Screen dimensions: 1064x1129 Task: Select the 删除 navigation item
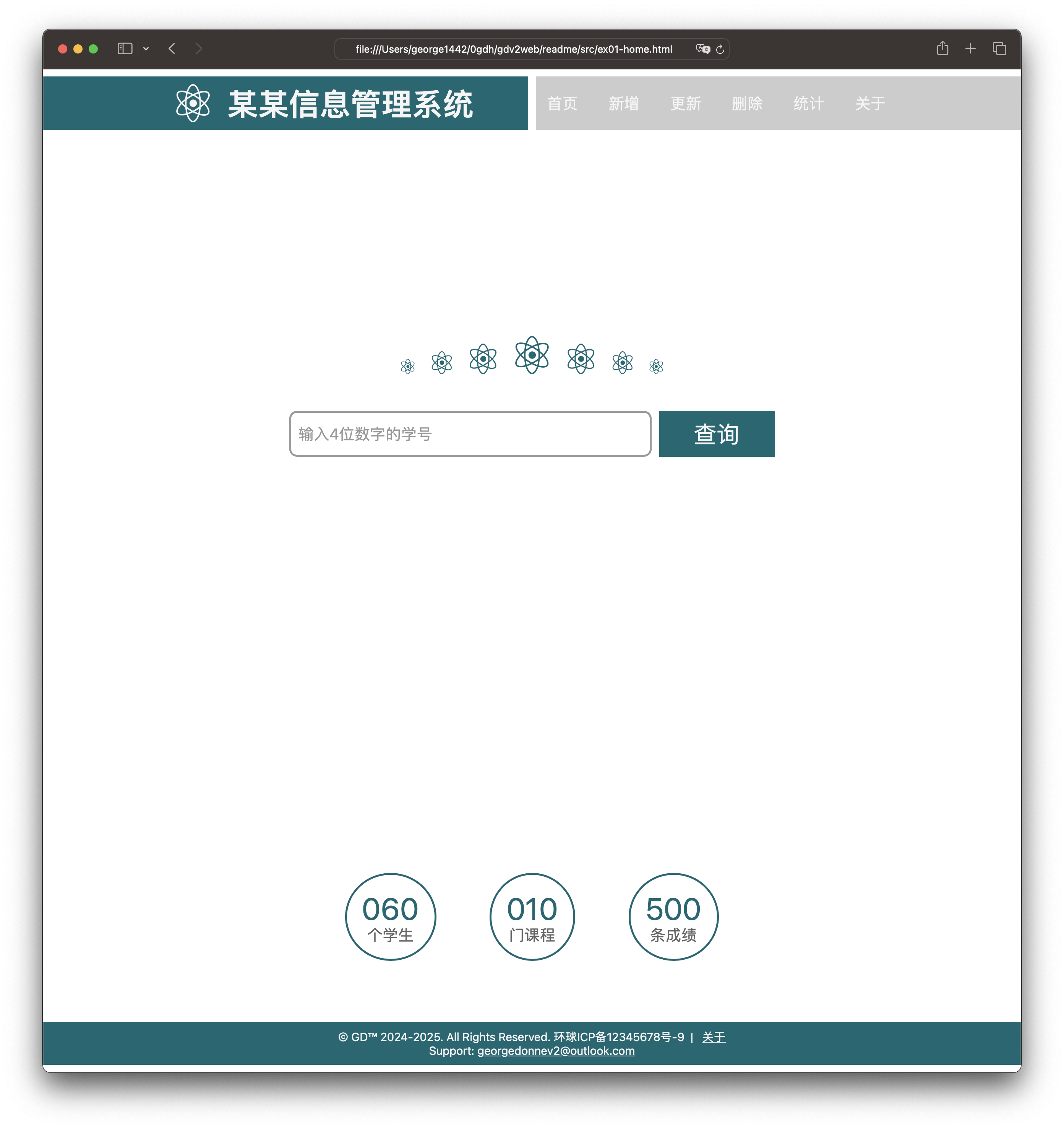pos(747,103)
